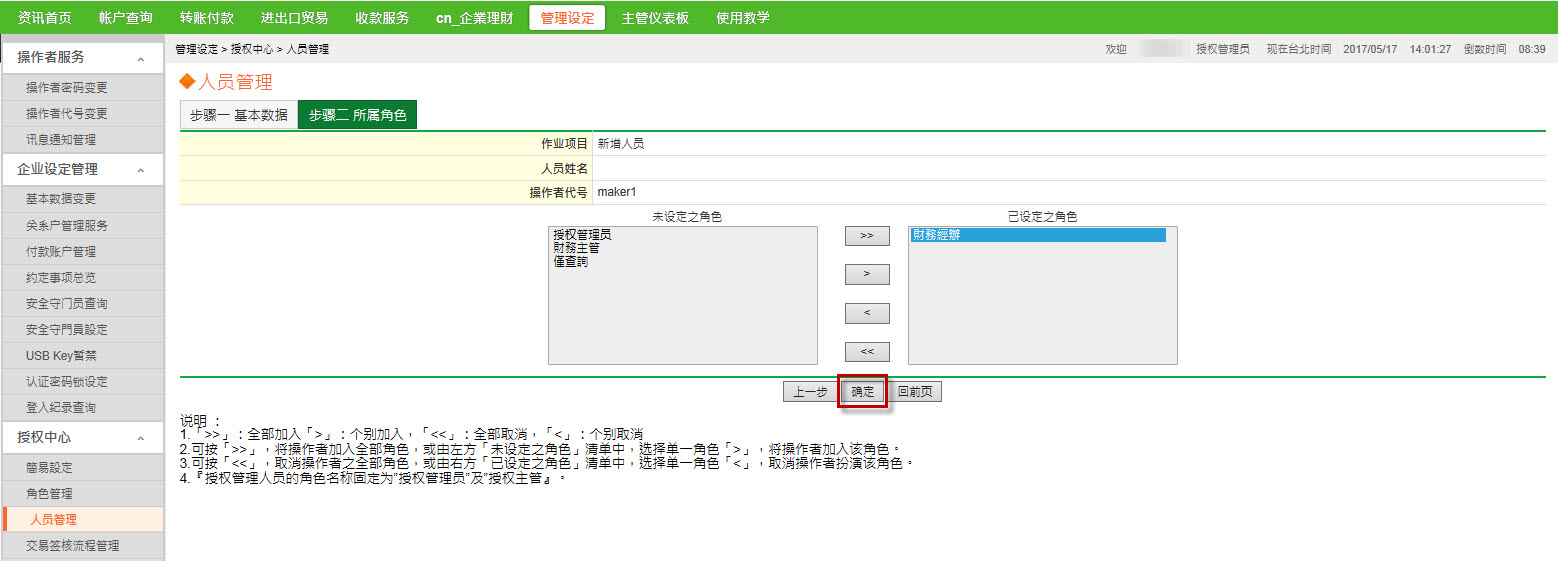Open 操作者密码变更 in the sidebar

point(66,88)
